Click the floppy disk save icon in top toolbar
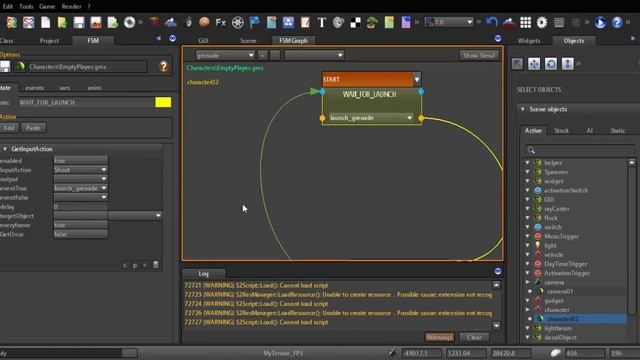The image size is (640, 360). coord(79,22)
